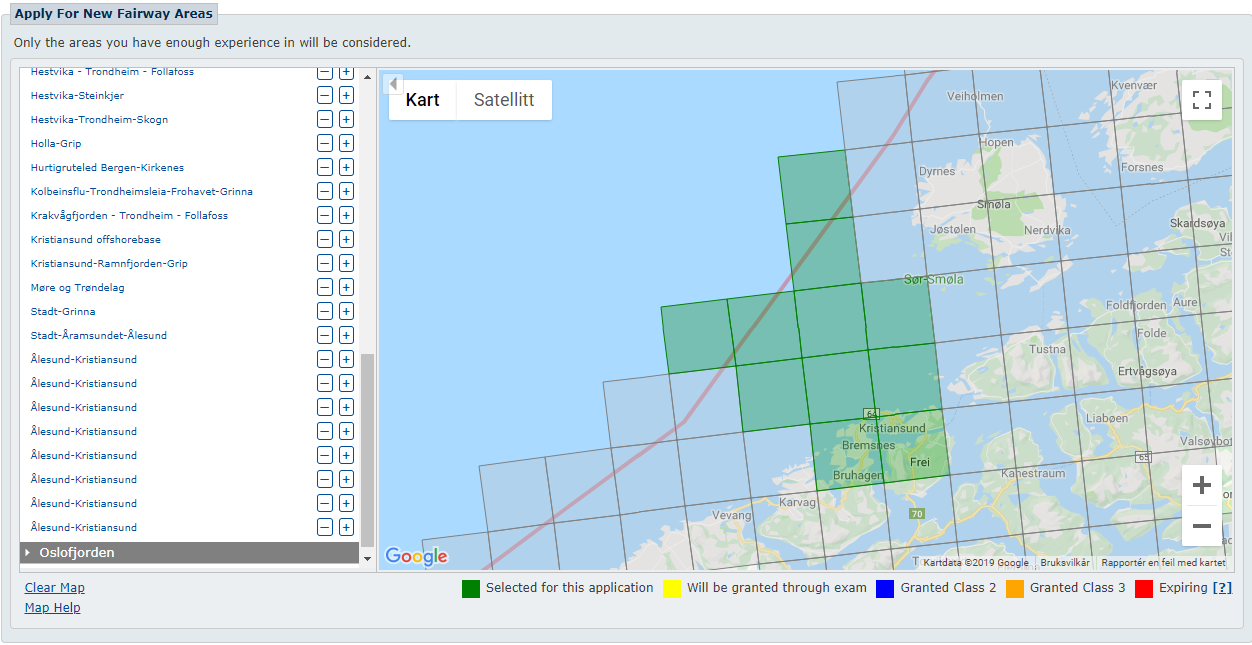The height and width of the screenshot is (645, 1252).
Task: Add Stadt-Grinna area with plus icon
Action: 346,312
